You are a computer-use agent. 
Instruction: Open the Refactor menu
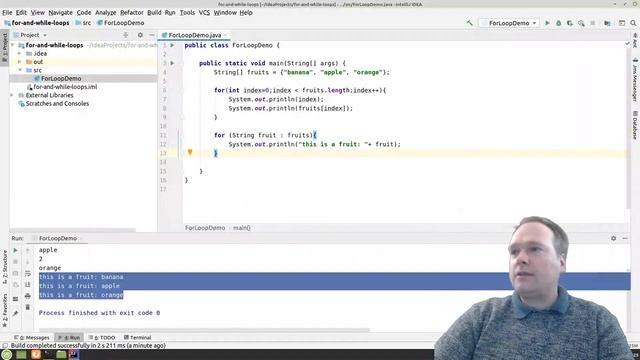point(132,13)
